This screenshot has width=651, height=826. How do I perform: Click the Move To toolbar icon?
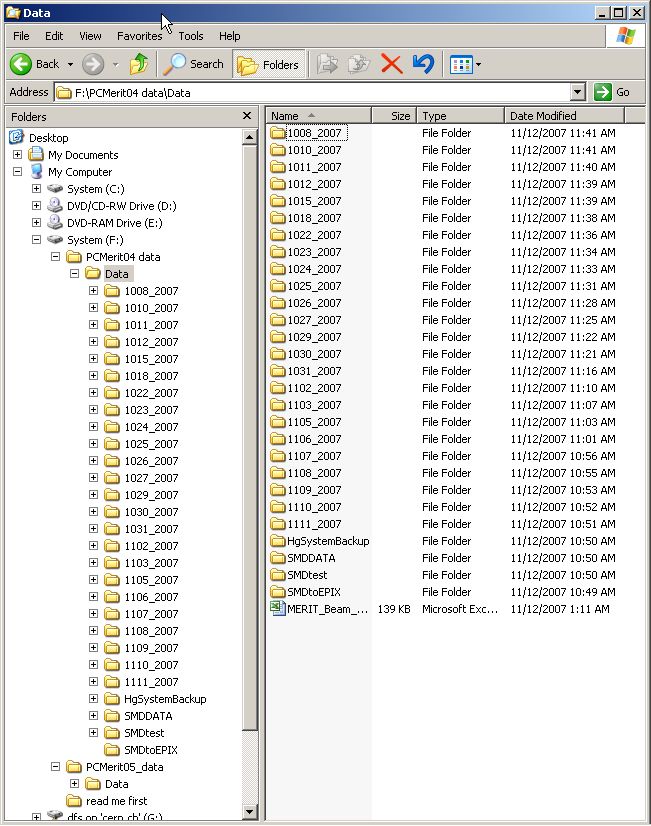(x=327, y=64)
